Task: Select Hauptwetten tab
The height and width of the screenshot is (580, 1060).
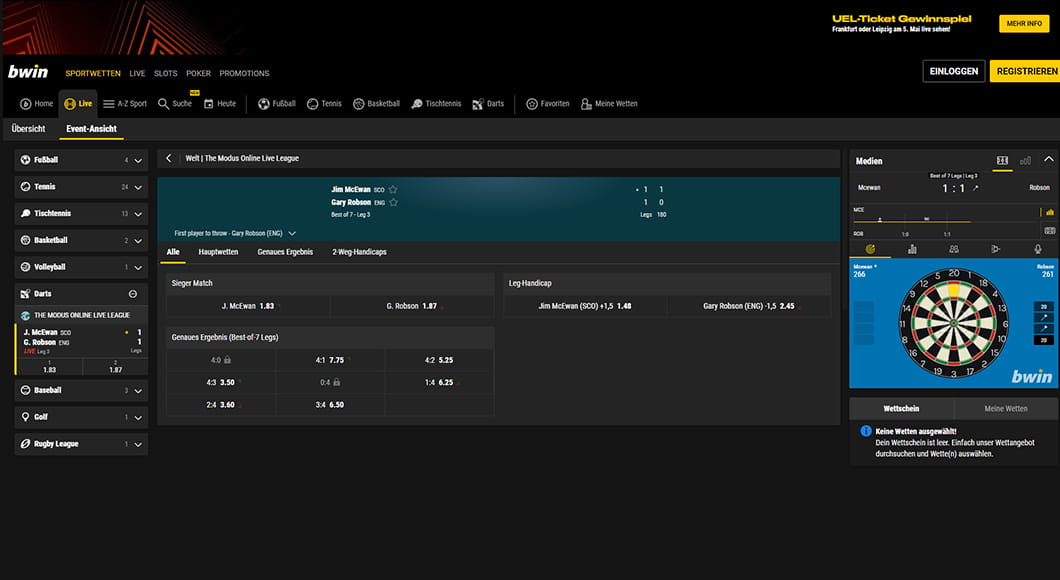Action: pyautogui.click(x=218, y=252)
